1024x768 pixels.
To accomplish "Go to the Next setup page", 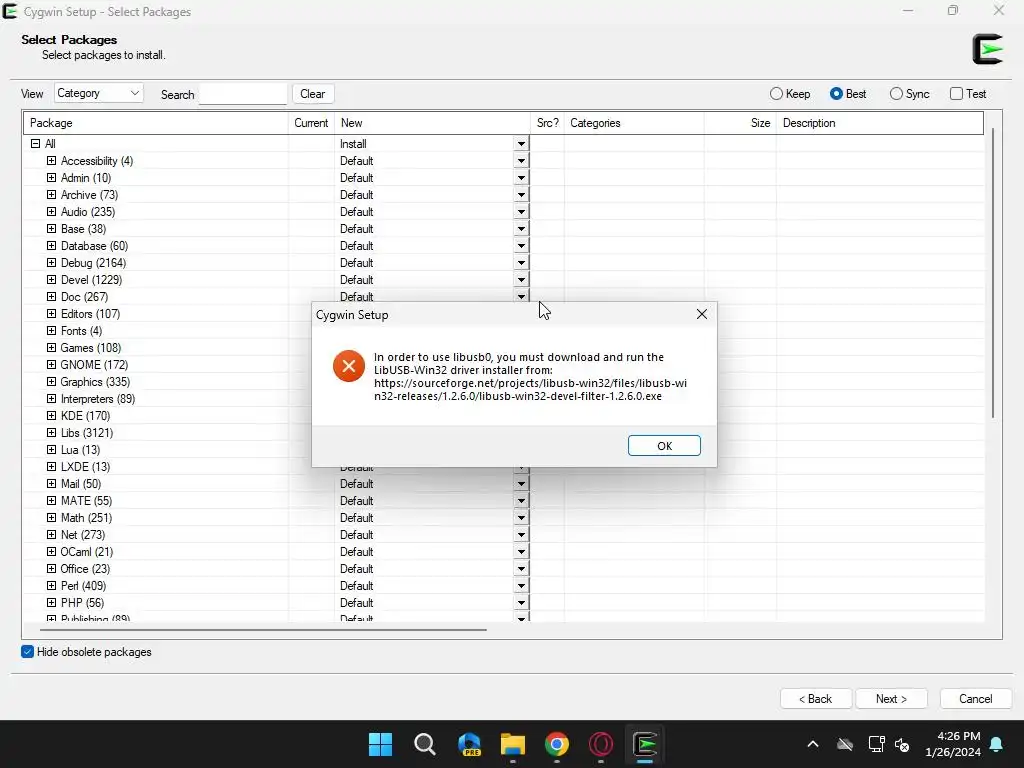I will (891, 699).
